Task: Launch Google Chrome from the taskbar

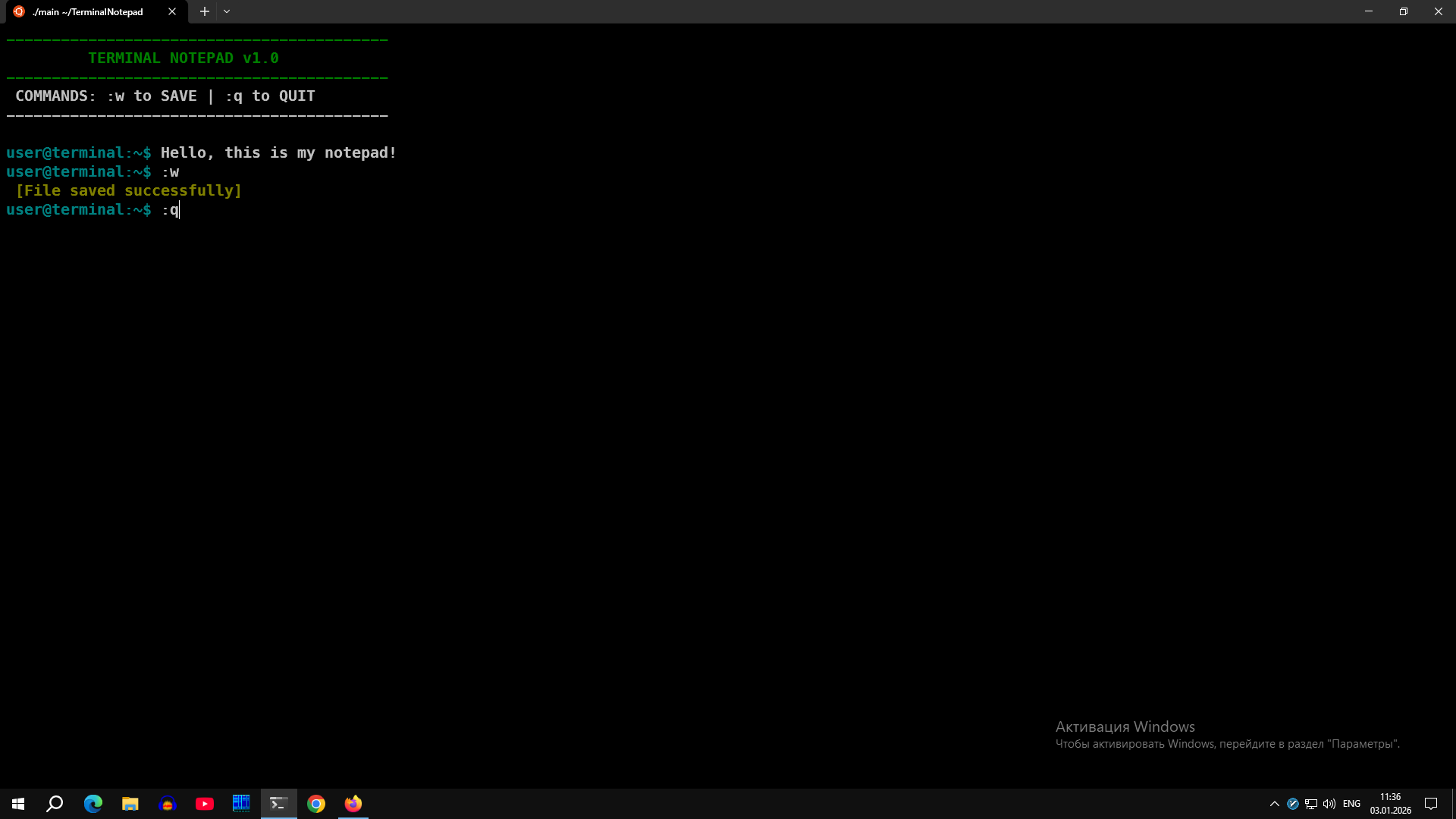Action: (x=316, y=803)
